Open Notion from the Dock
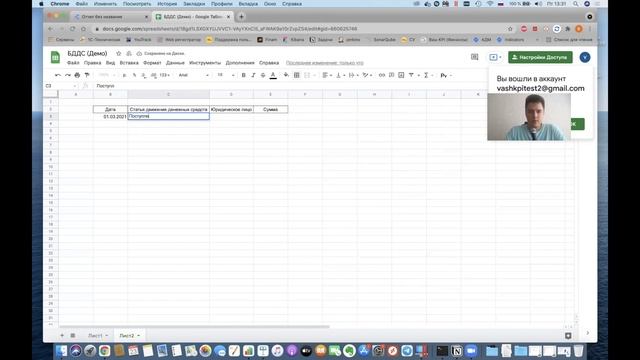This screenshot has width=640, height=360. [457, 351]
